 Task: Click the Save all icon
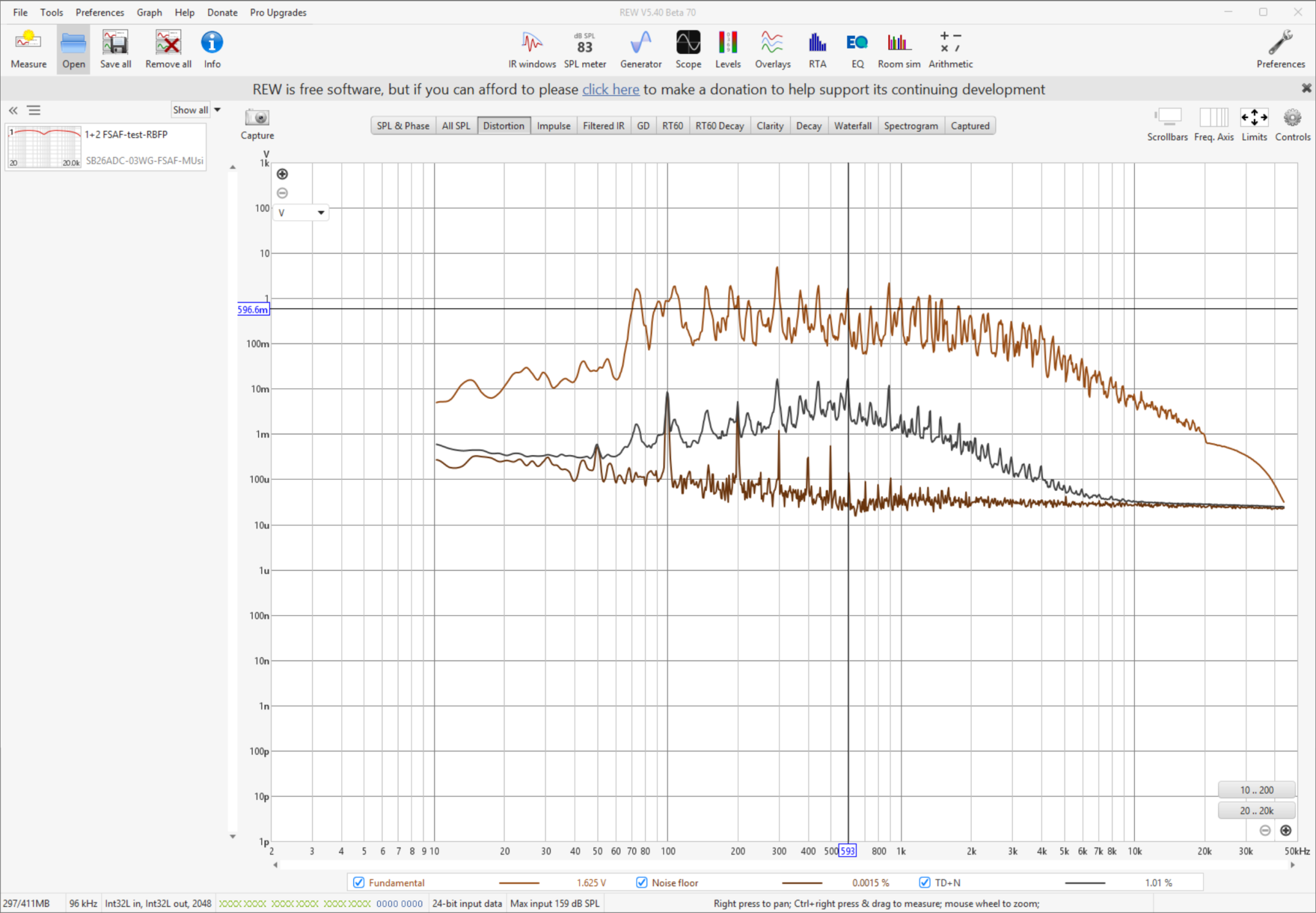116,49
